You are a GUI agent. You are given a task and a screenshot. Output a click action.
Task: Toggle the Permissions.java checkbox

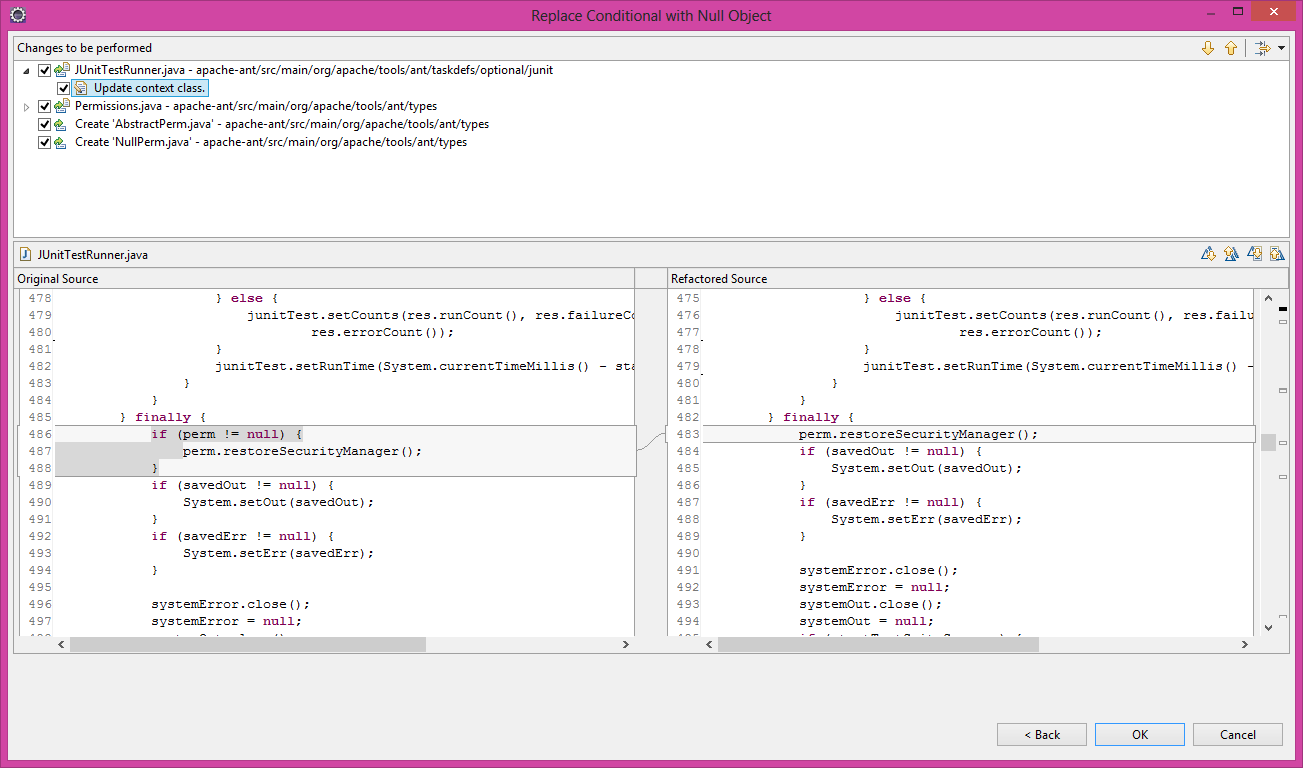(44, 106)
